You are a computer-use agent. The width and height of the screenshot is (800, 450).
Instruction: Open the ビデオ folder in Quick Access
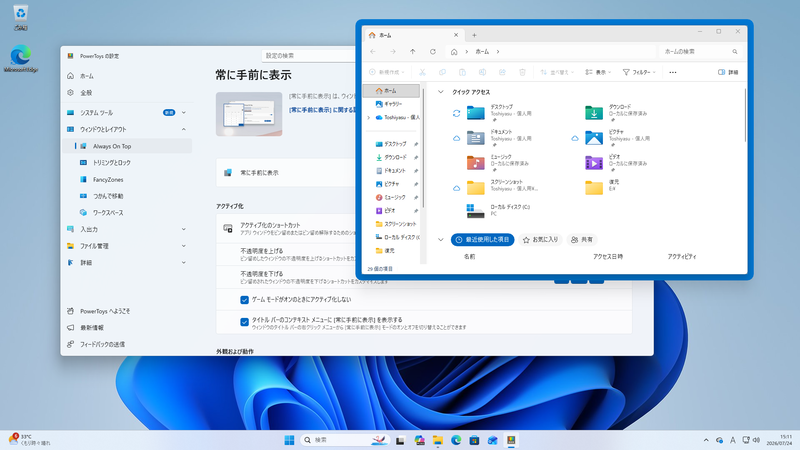pos(616,163)
